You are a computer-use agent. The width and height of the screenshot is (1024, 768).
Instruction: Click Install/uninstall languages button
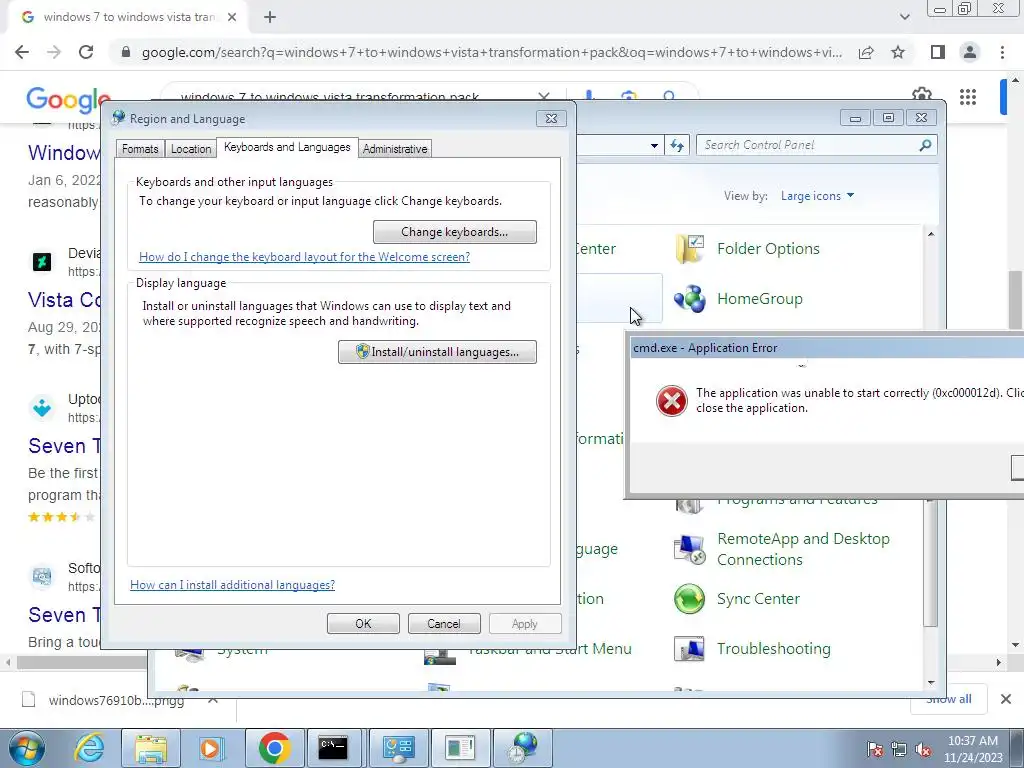[x=437, y=352]
